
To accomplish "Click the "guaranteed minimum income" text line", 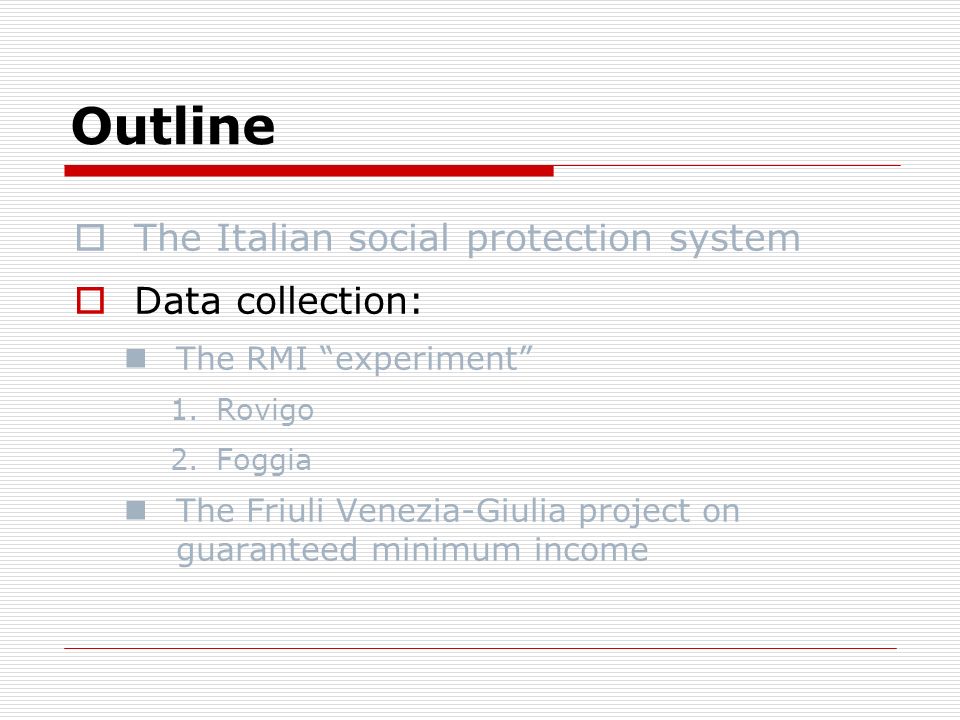I will tap(412, 550).
